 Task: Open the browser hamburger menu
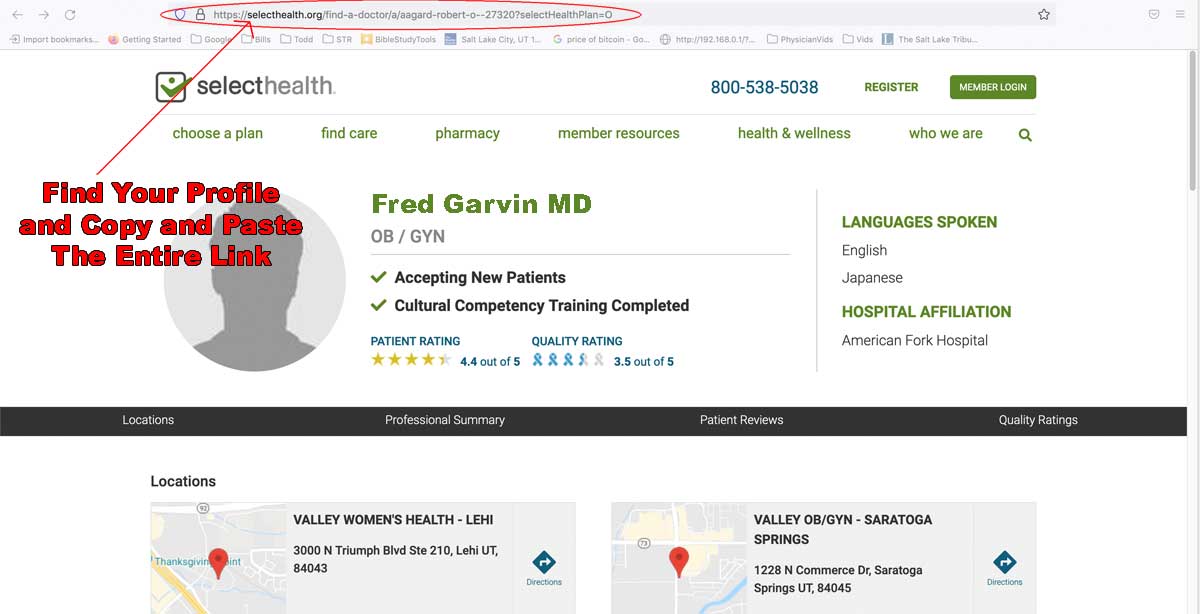click(1180, 15)
